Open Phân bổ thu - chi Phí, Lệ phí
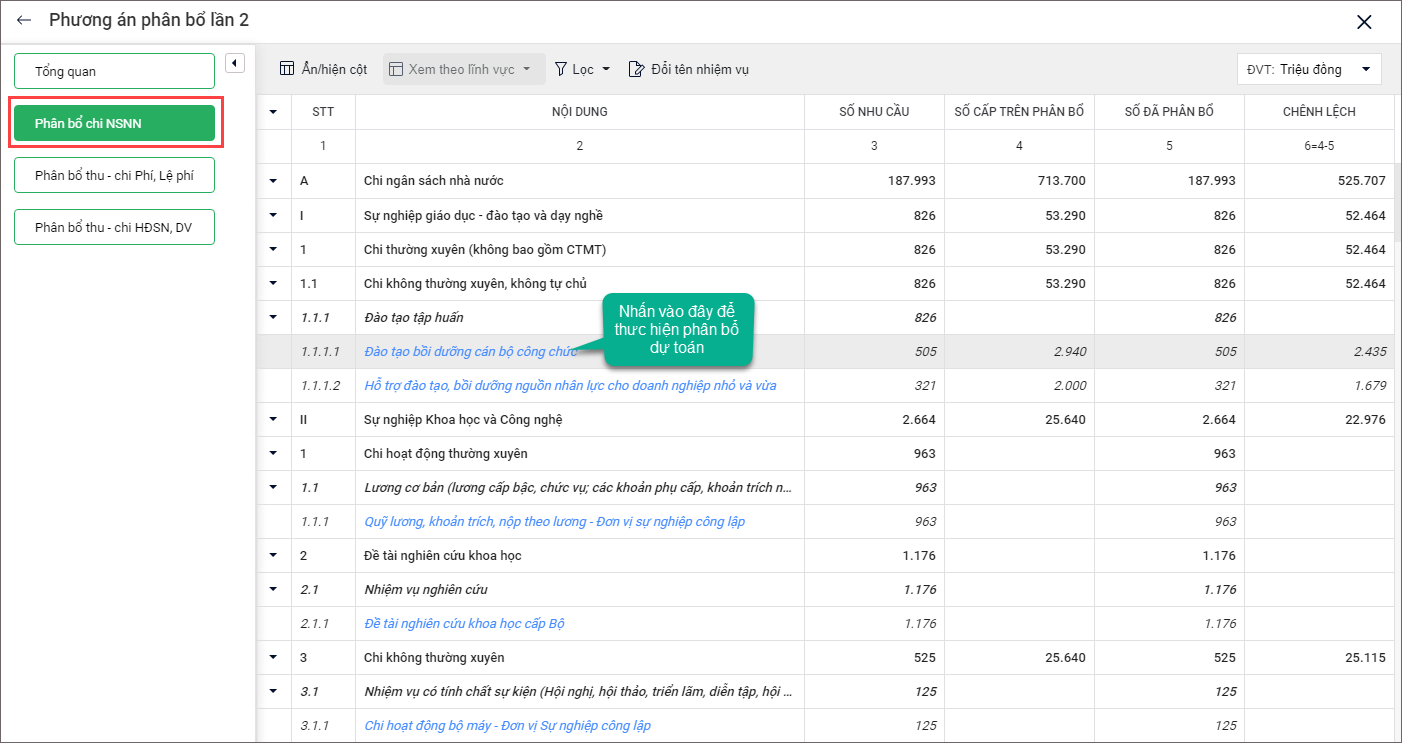Image resolution: width=1402 pixels, height=743 pixels. pos(114,175)
